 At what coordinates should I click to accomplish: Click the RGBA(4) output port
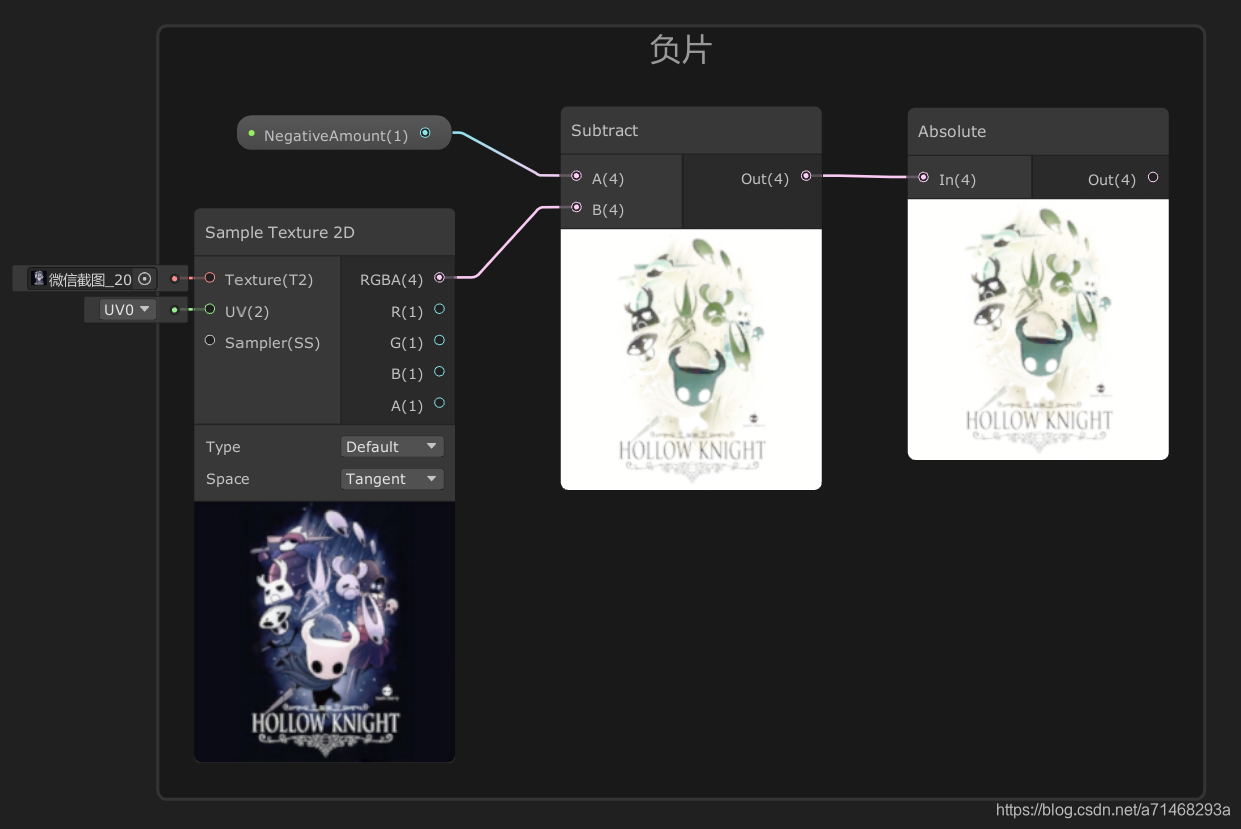(x=439, y=278)
